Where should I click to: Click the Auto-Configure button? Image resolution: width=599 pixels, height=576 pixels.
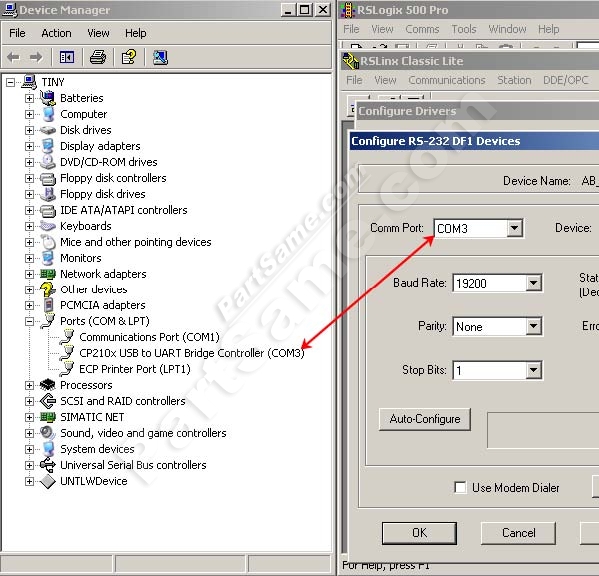click(425, 419)
